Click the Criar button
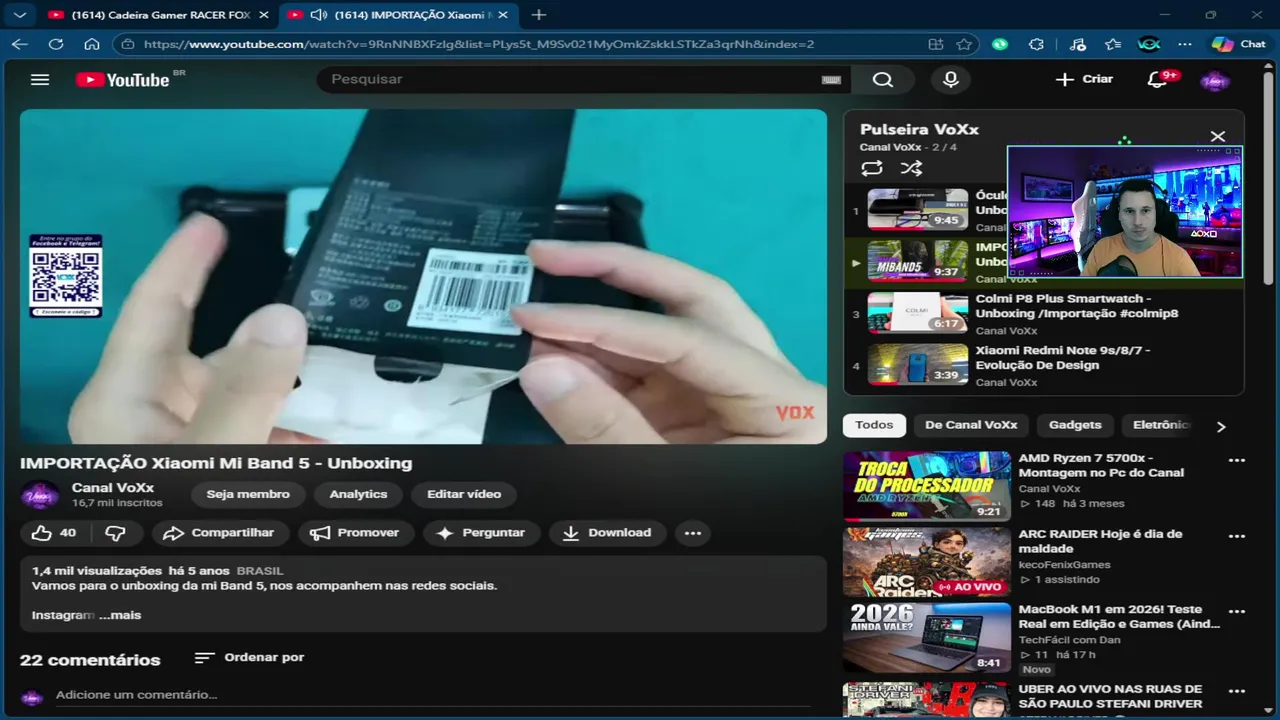The width and height of the screenshot is (1280, 720). [1085, 79]
